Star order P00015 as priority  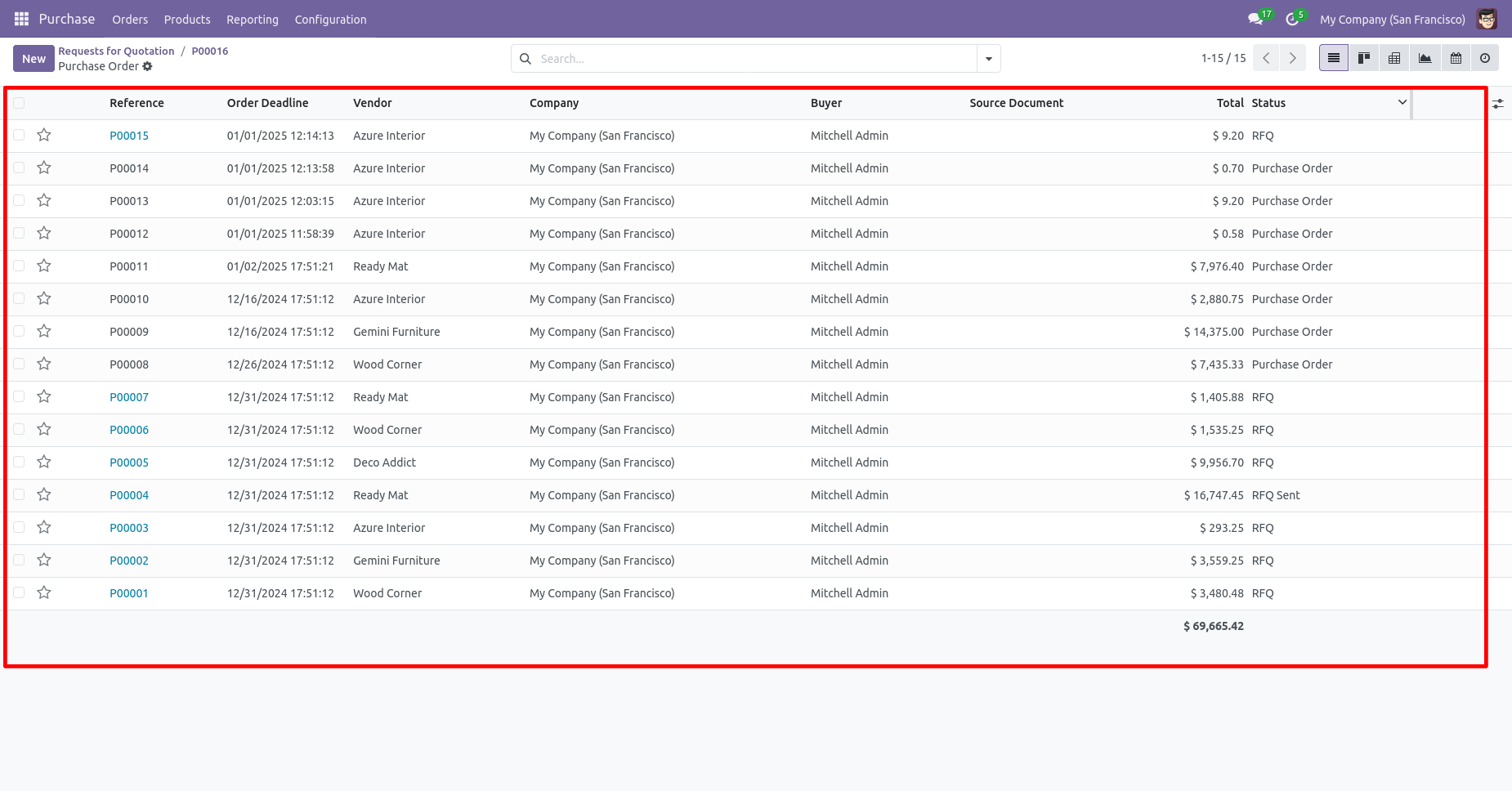[x=44, y=135]
